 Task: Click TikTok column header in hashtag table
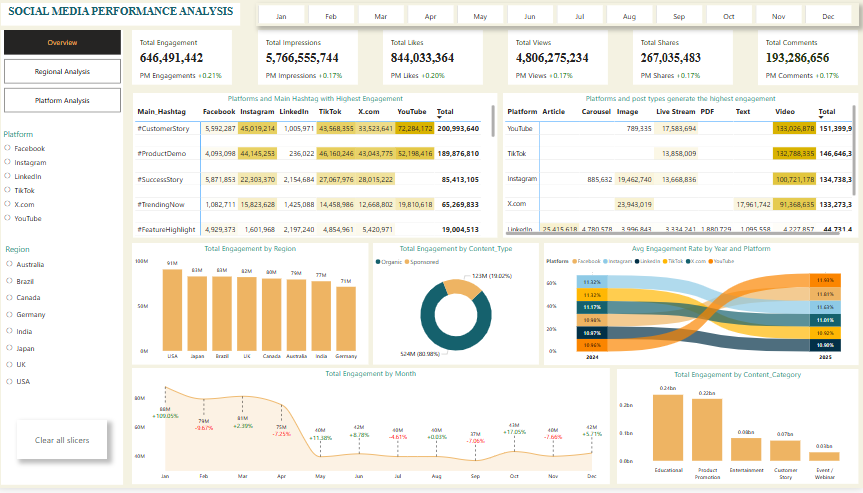pyautogui.click(x=330, y=112)
